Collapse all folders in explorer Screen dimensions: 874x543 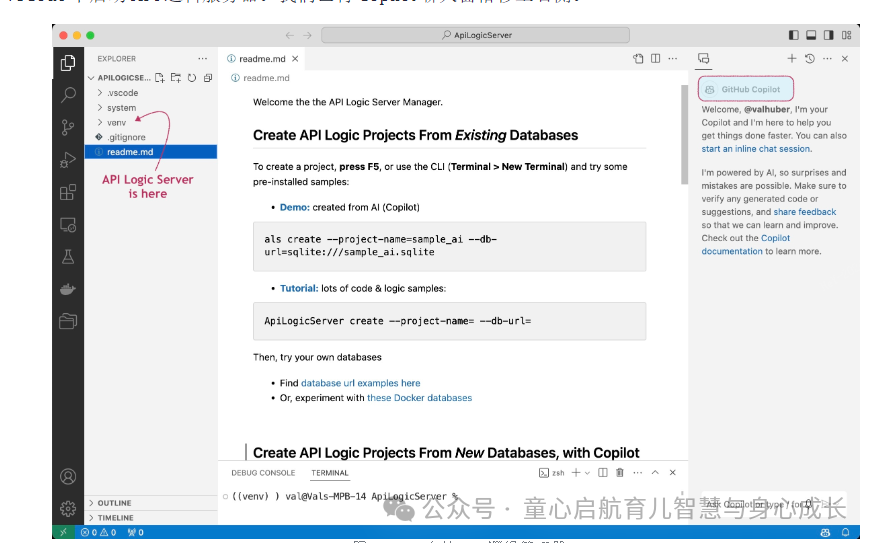(x=208, y=77)
